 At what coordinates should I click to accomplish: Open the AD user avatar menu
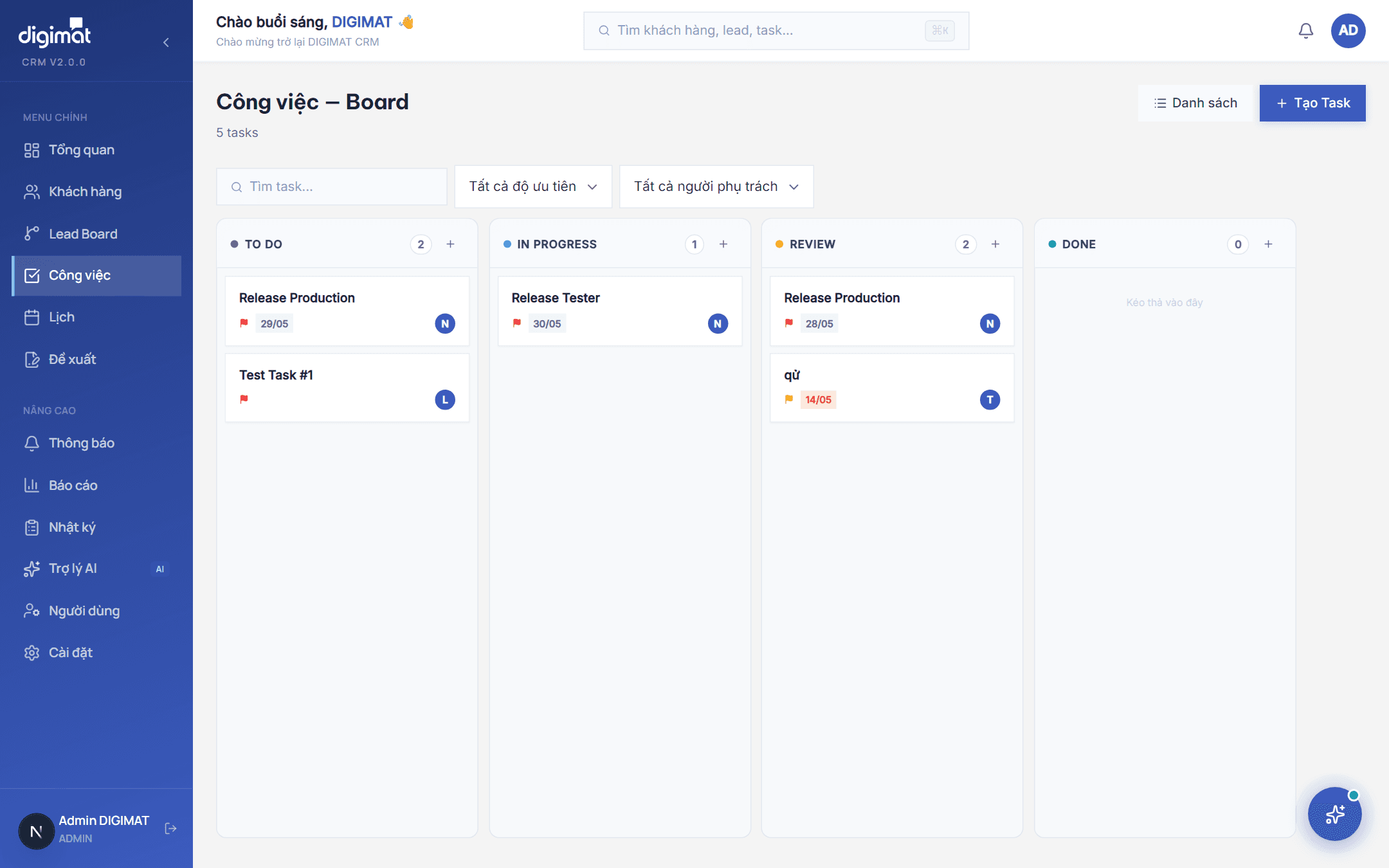click(x=1348, y=31)
